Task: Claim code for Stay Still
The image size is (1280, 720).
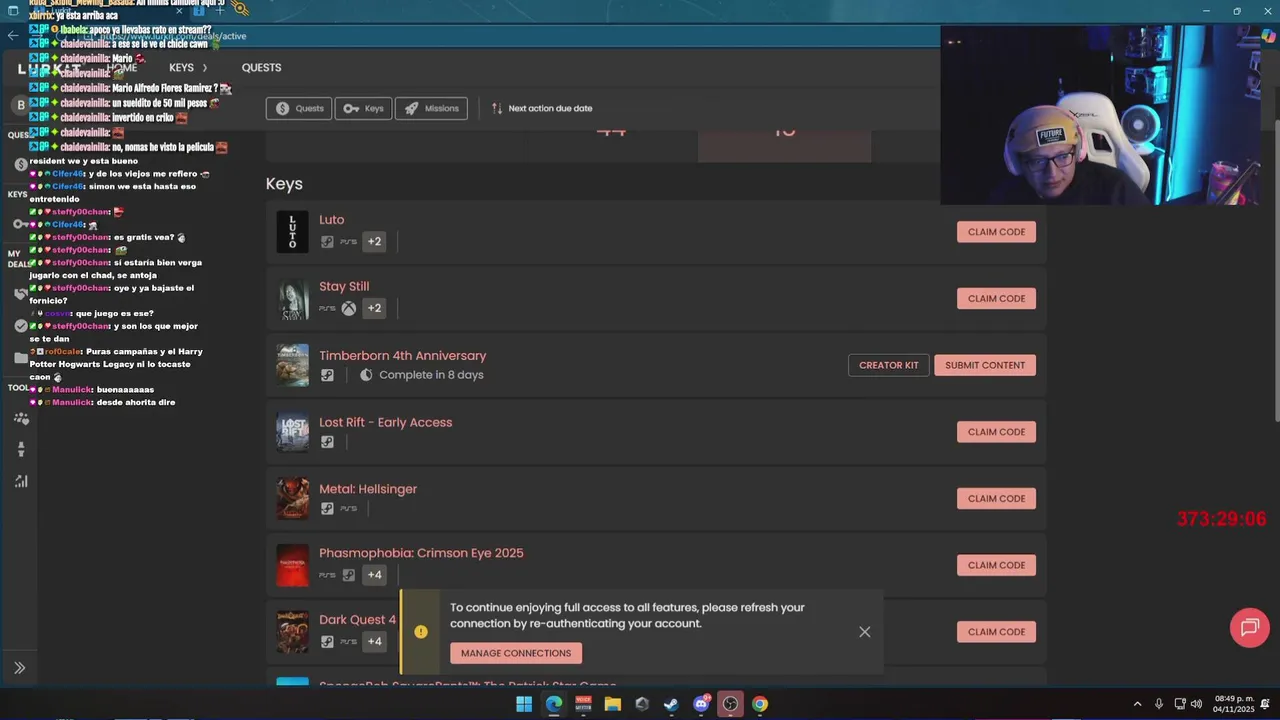Action: point(996,298)
